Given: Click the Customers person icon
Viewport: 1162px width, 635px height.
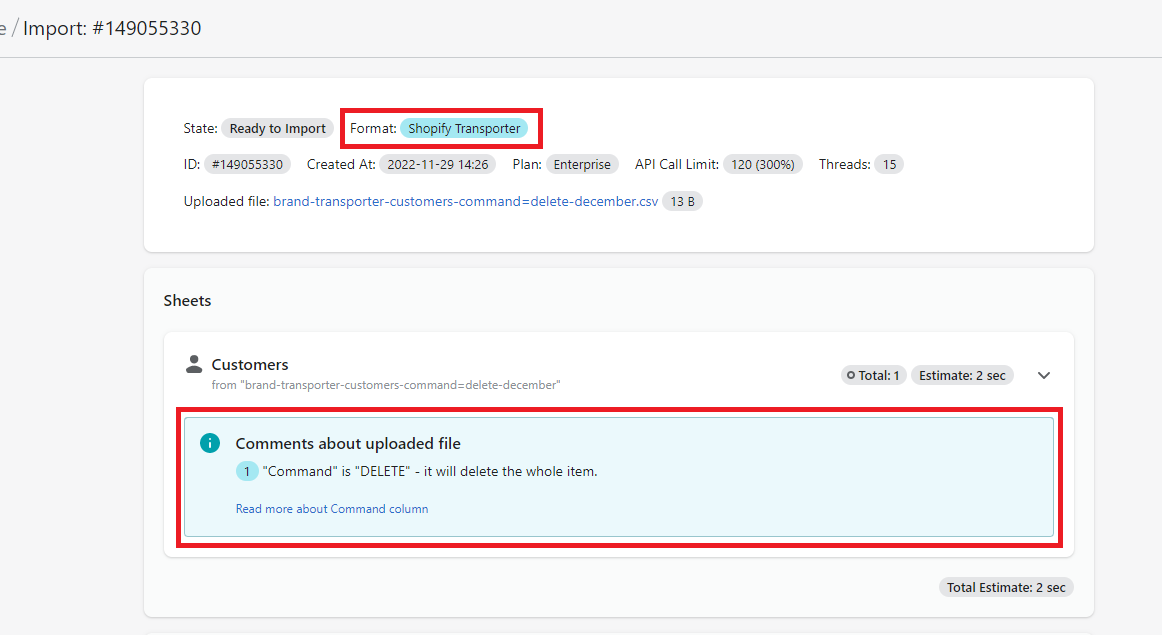Looking at the screenshot, I should pyautogui.click(x=194, y=365).
